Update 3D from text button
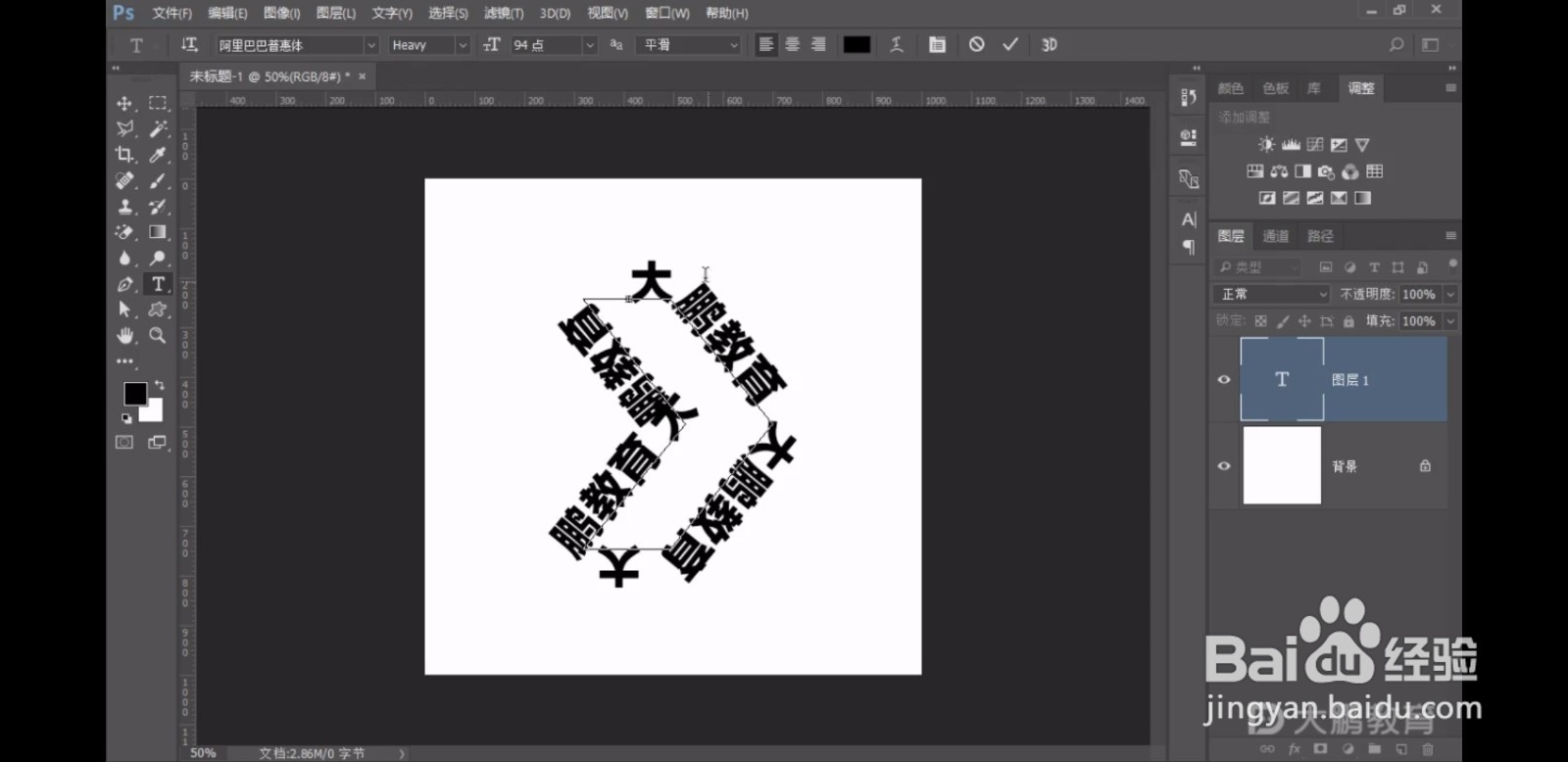The height and width of the screenshot is (762, 1568). pyautogui.click(x=1049, y=45)
